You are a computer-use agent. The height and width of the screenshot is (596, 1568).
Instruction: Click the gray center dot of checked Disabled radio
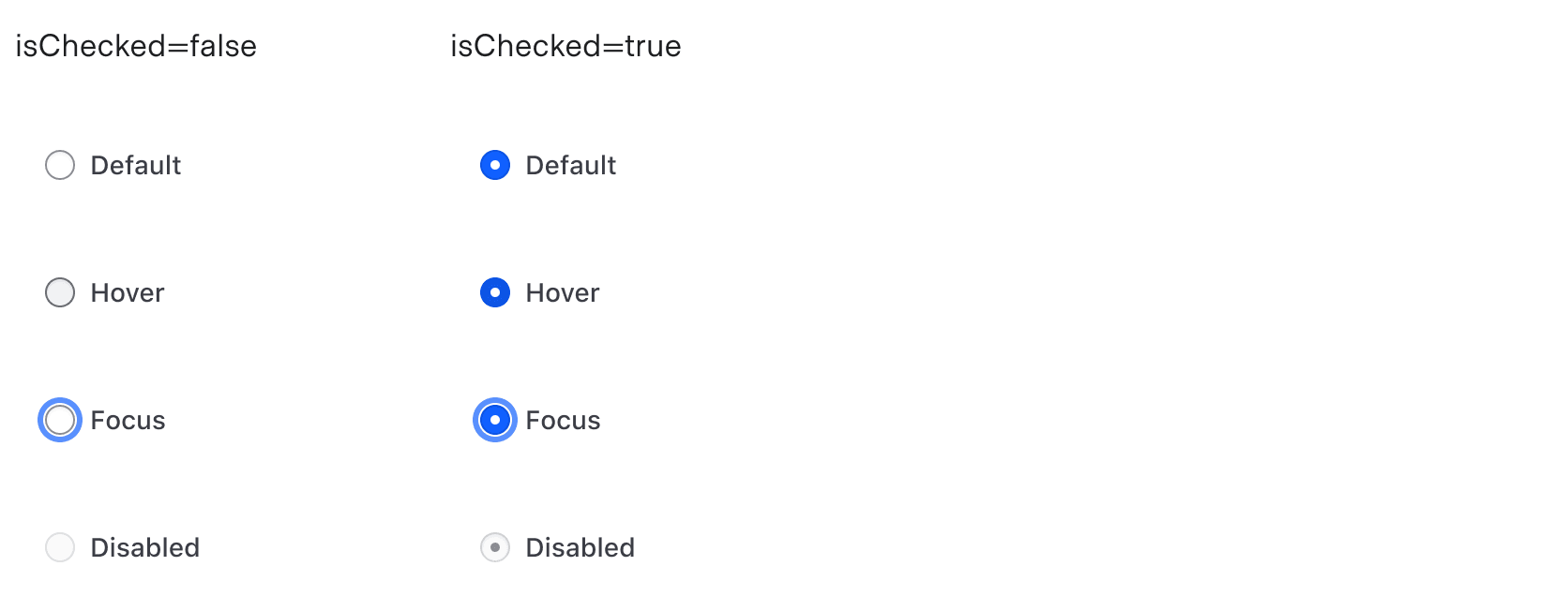click(x=495, y=547)
